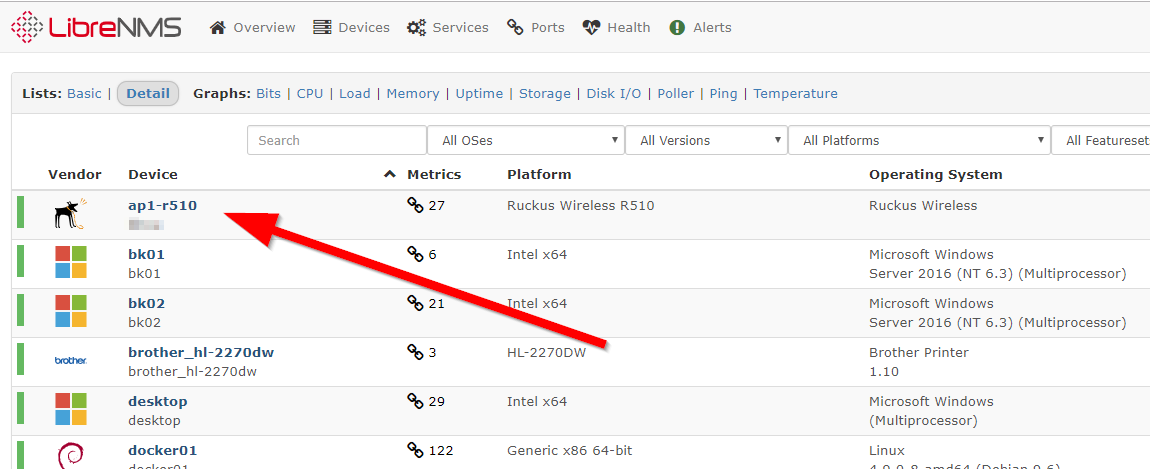Show the Load graphs
The width and height of the screenshot is (1150, 469).
click(x=354, y=93)
